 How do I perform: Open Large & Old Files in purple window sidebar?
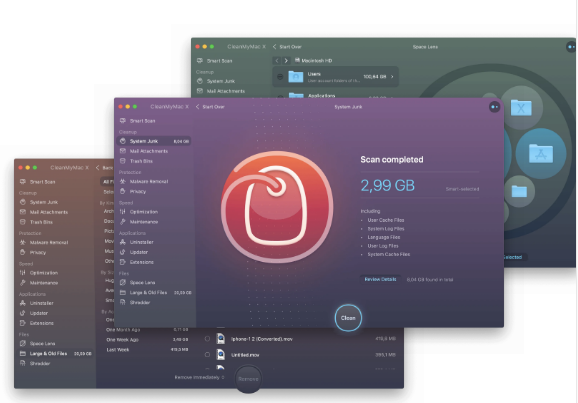tap(155, 292)
